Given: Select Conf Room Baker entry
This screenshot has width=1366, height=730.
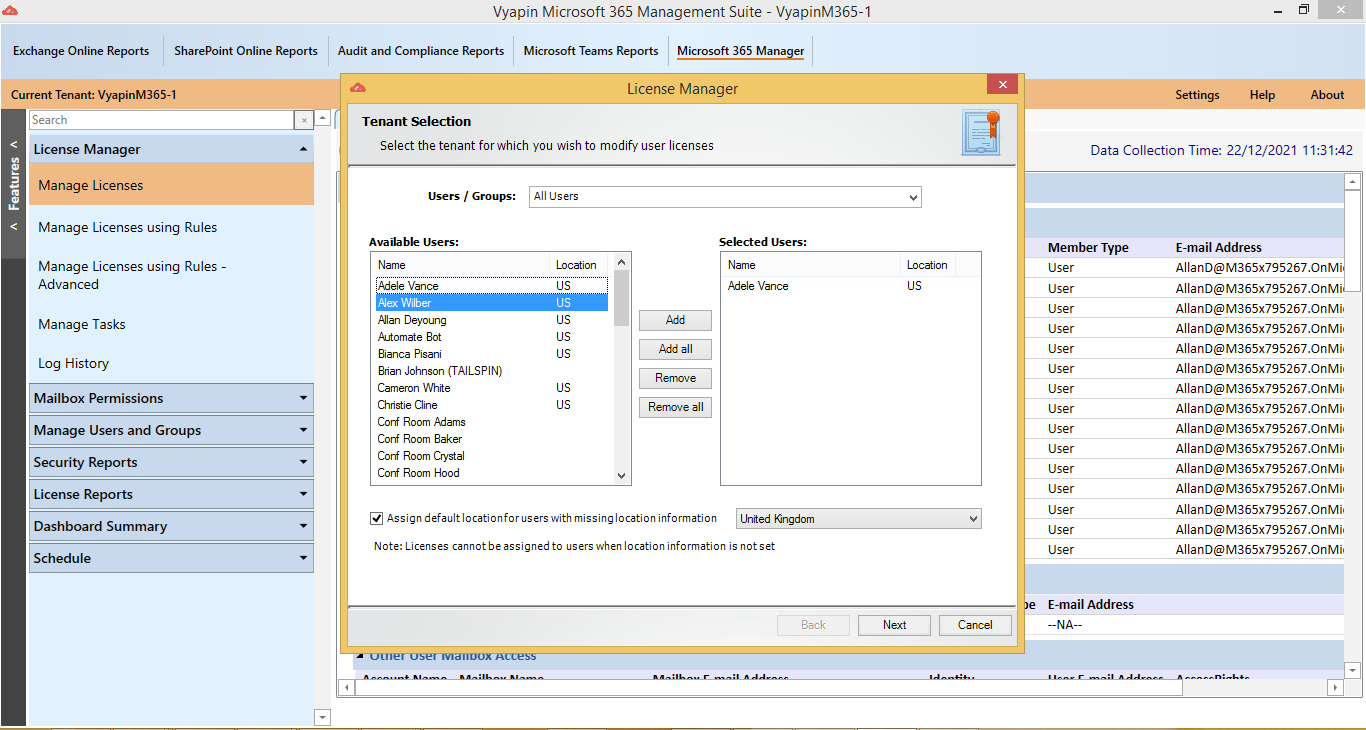Looking at the screenshot, I should pos(492,439).
